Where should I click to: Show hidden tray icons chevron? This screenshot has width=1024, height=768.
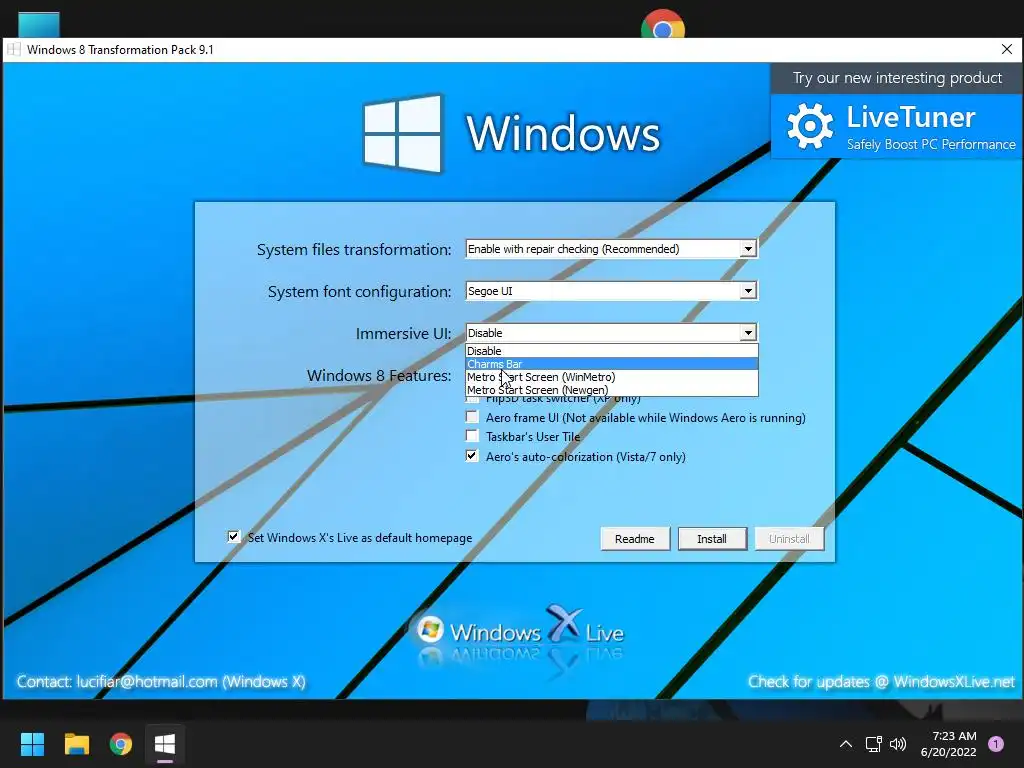pyautogui.click(x=846, y=744)
